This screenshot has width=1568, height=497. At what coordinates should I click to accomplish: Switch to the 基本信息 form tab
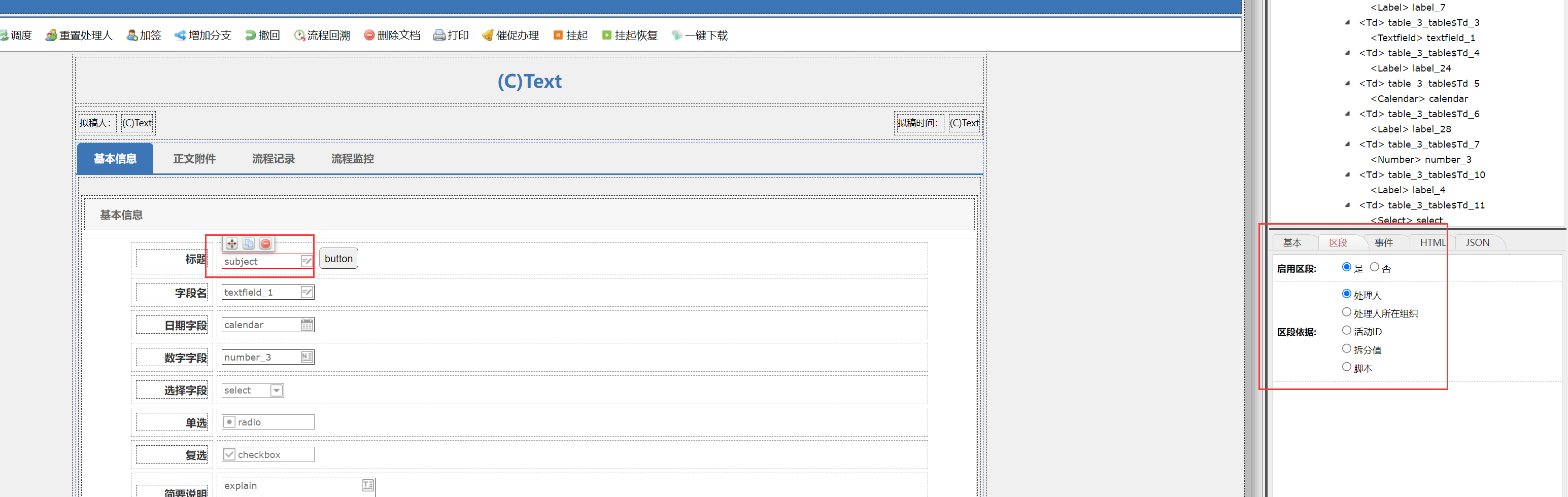[x=115, y=159]
